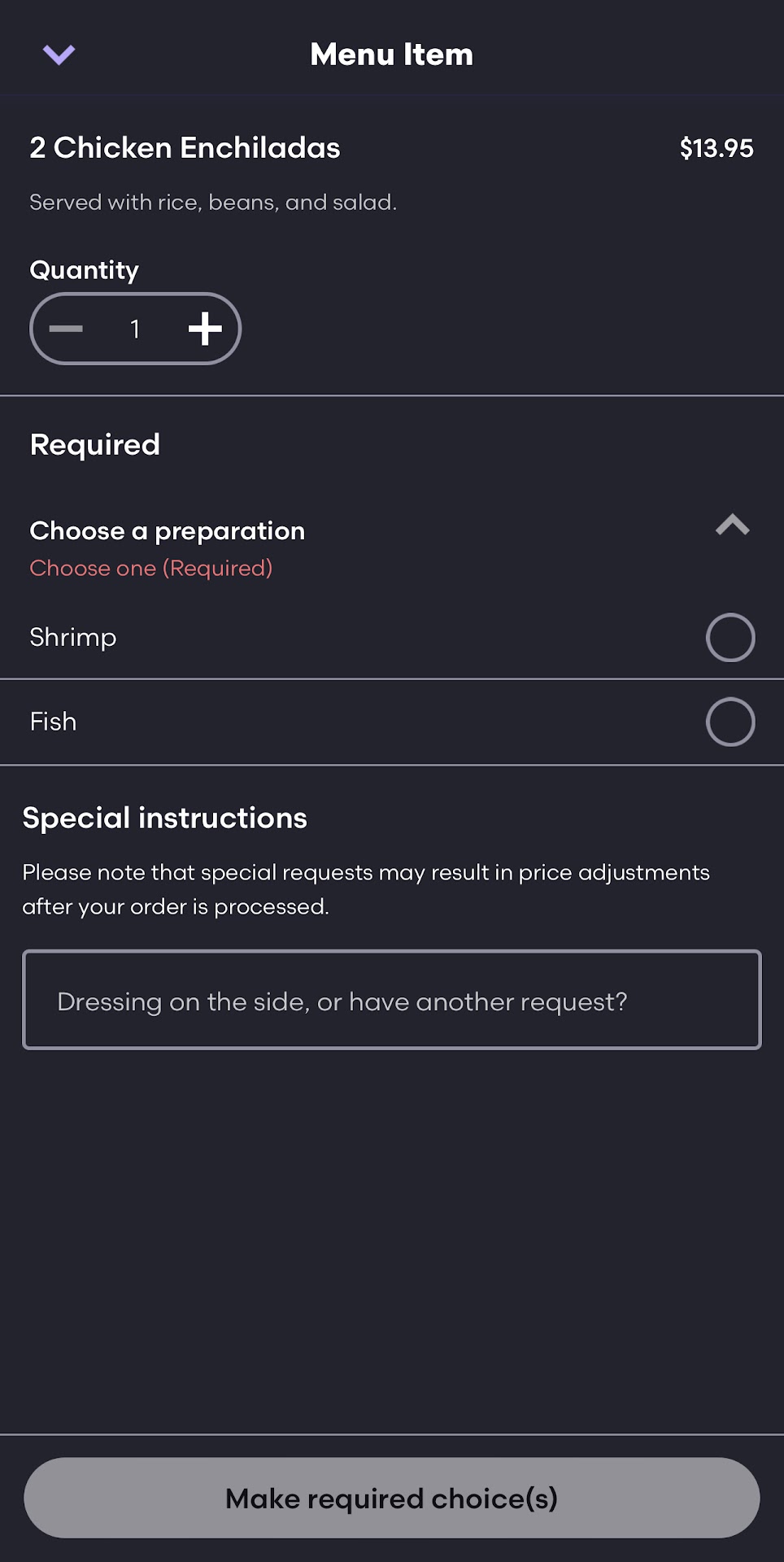Tap the red "Choose one (Required)" text

tap(151, 568)
